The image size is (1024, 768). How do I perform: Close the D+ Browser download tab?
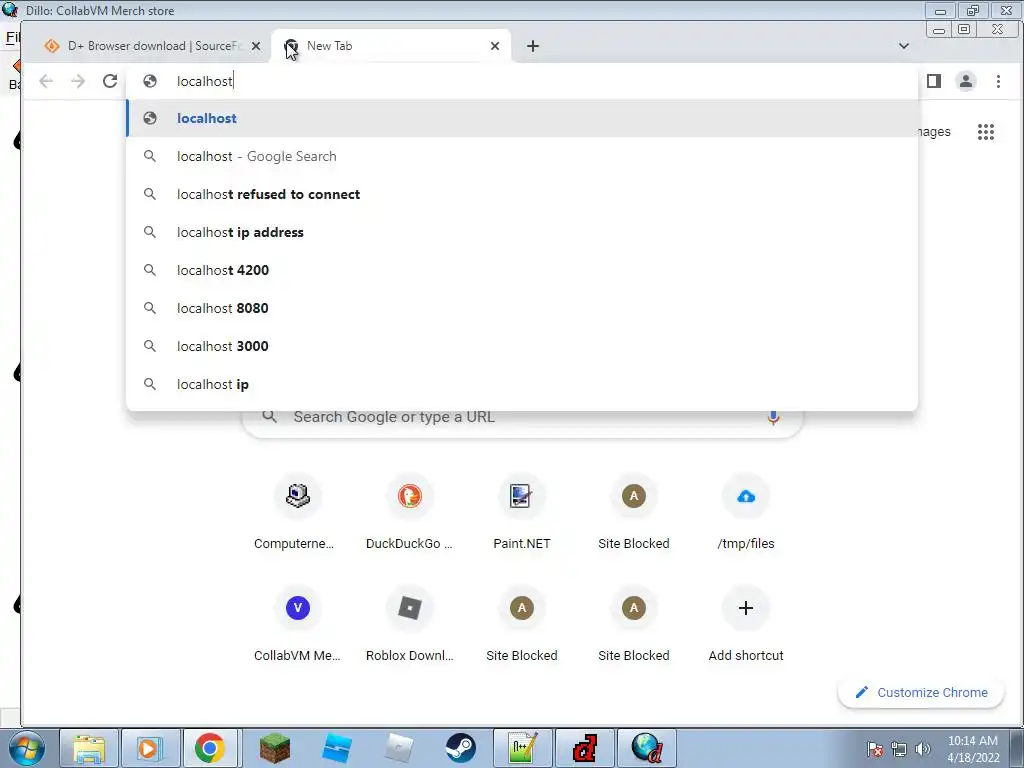pyautogui.click(x=256, y=46)
